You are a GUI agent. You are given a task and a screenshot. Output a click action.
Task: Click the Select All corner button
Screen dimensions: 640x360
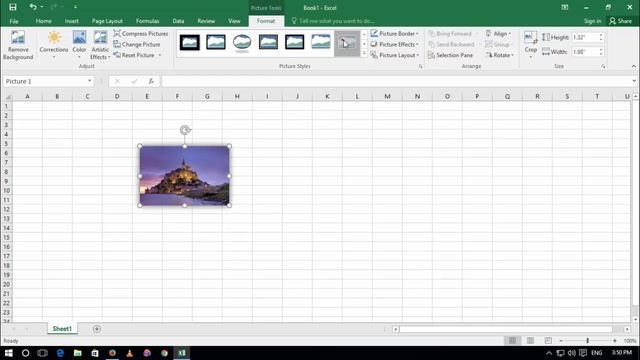click(x=7, y=97)
